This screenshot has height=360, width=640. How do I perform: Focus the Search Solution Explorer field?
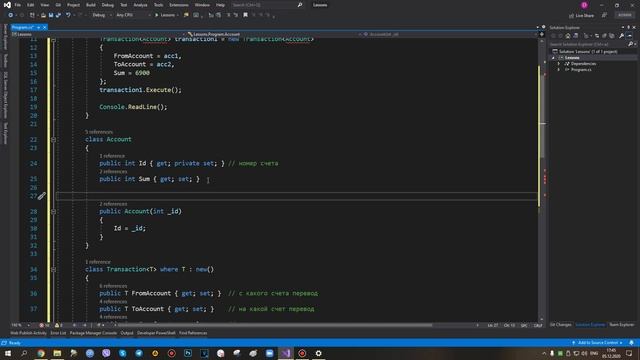588,44
